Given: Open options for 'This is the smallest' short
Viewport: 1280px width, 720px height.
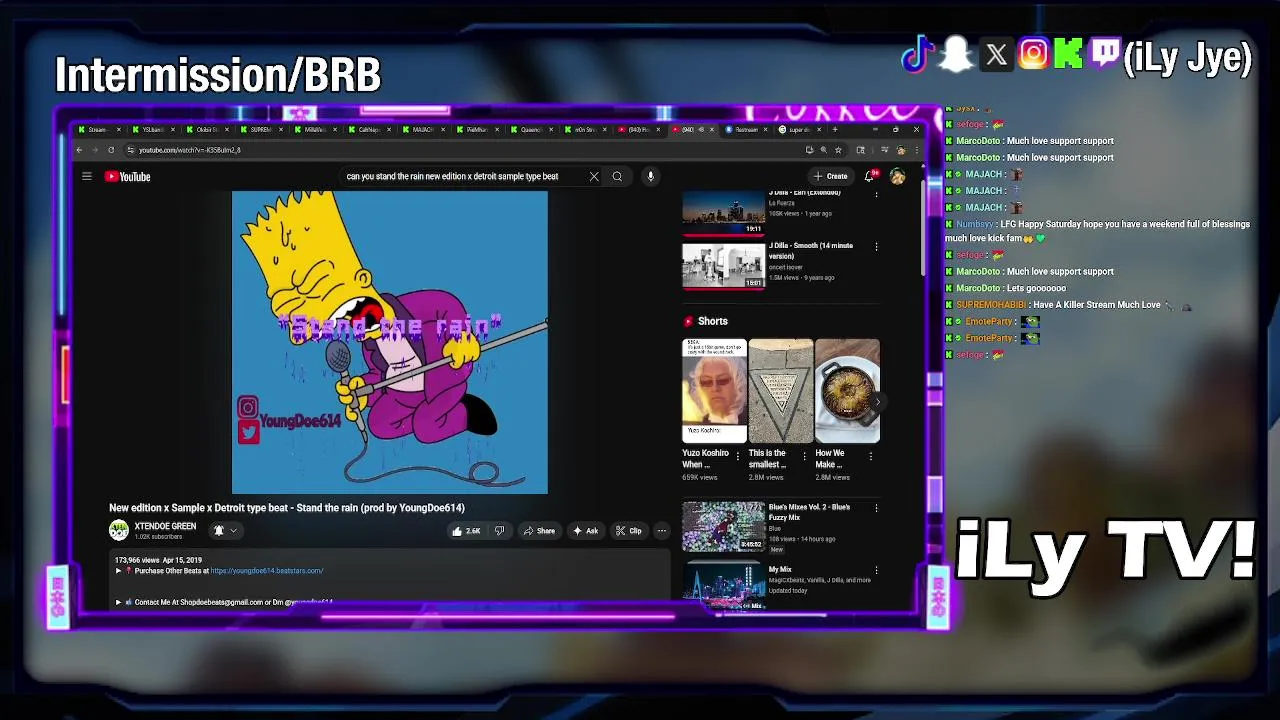Looking at the screenshot, I should click(804, 456).
